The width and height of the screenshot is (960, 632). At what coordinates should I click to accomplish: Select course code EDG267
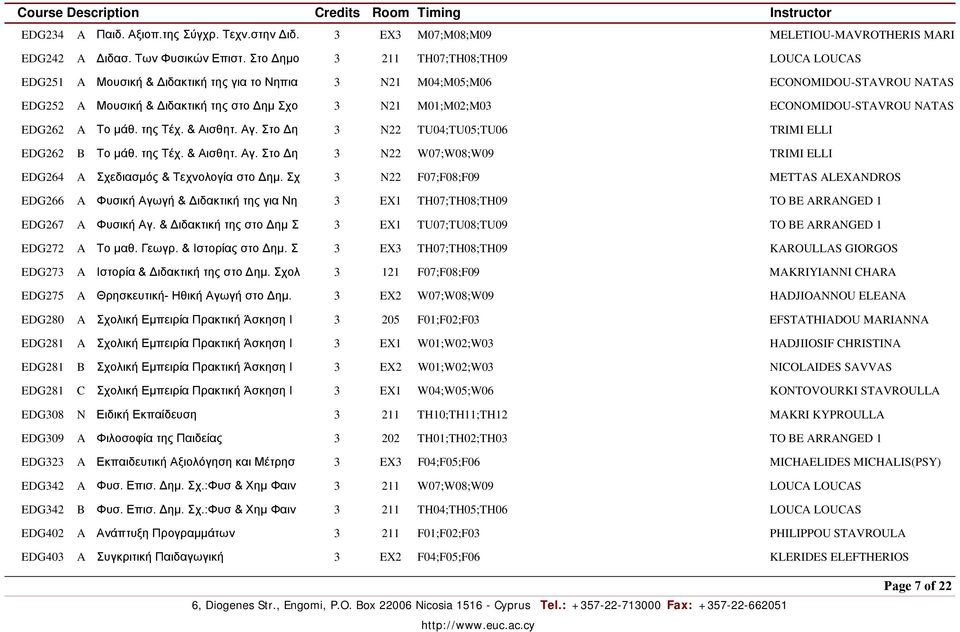coord(42,225)
